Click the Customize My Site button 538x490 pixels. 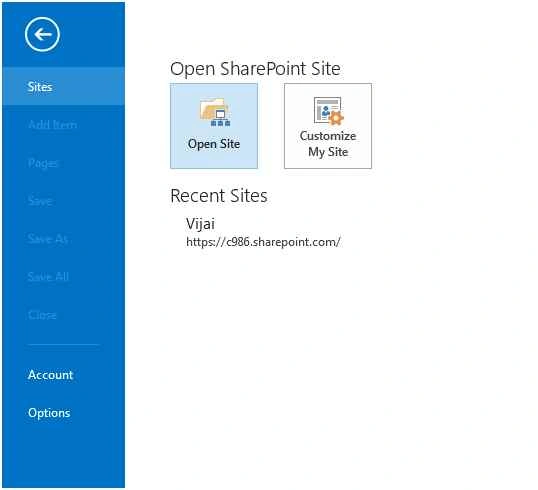328,126
